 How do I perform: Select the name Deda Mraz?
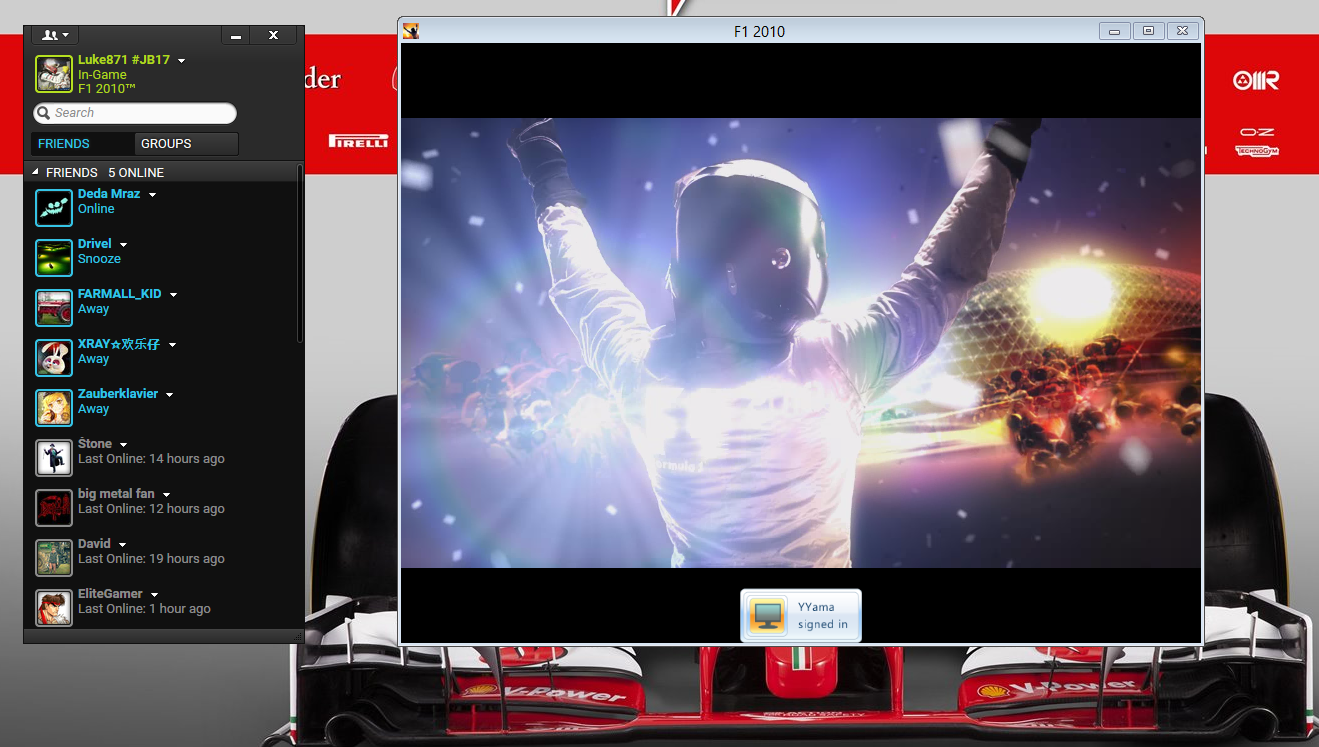click(x=109, y=194)
